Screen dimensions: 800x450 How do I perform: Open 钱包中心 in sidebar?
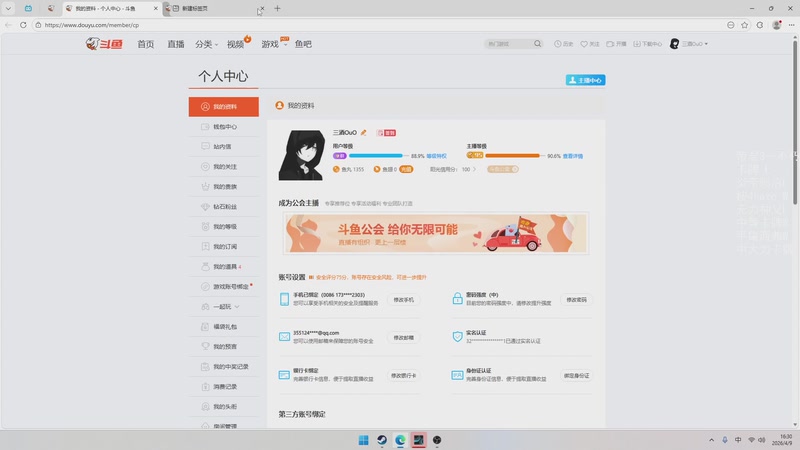coord(223,127)
